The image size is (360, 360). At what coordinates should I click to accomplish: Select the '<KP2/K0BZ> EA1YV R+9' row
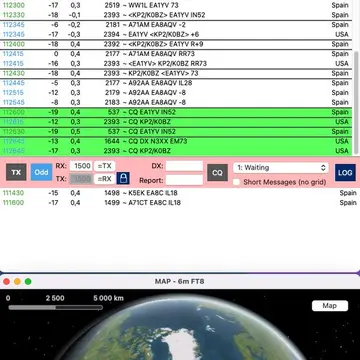[176, 44]
